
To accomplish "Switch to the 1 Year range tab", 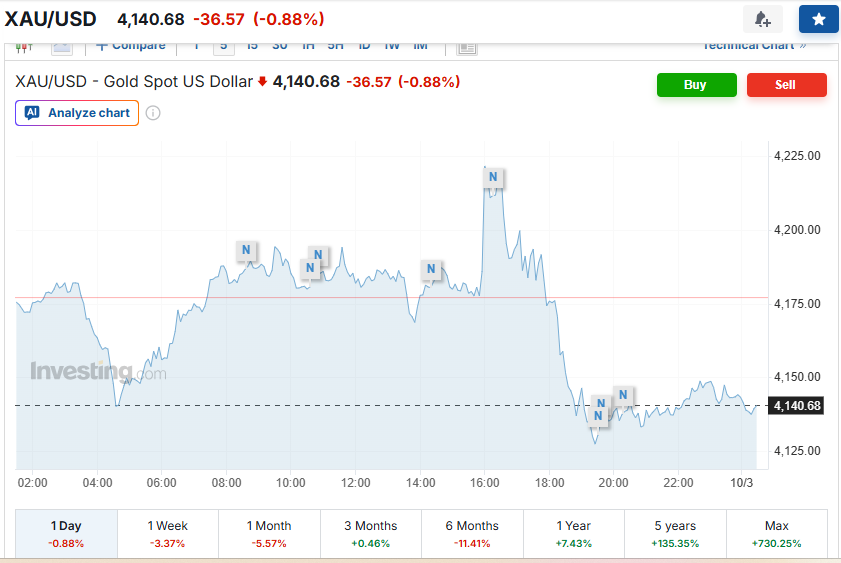I will tap(573, 534).
